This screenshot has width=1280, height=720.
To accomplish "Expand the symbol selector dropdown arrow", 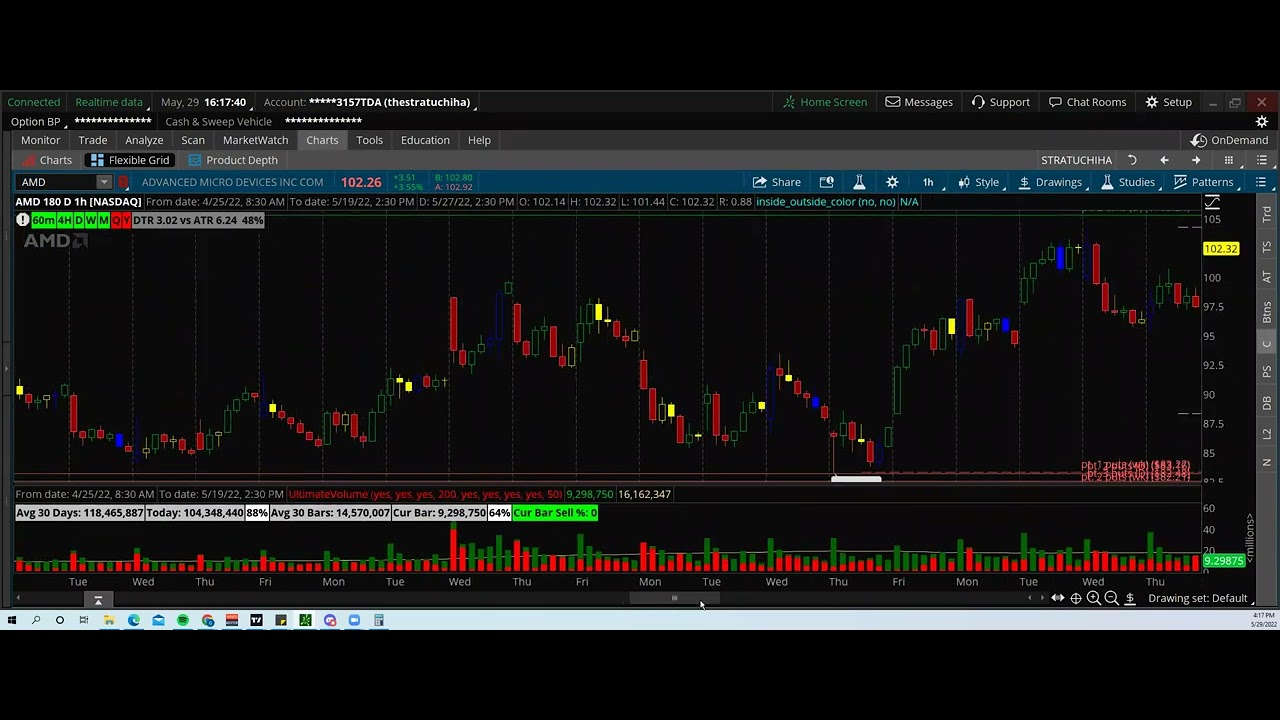I will click(104, 182).
